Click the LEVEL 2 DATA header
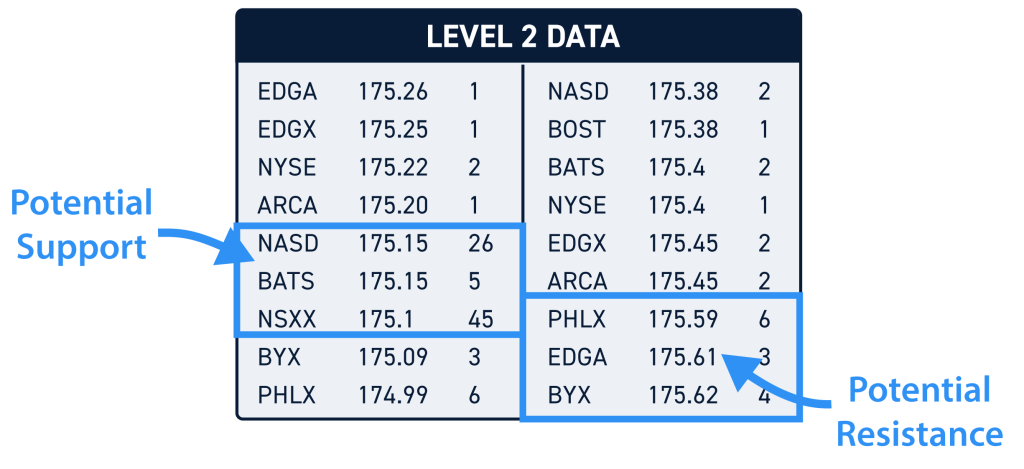The image size is (1024, 469). tap(522, 37)
